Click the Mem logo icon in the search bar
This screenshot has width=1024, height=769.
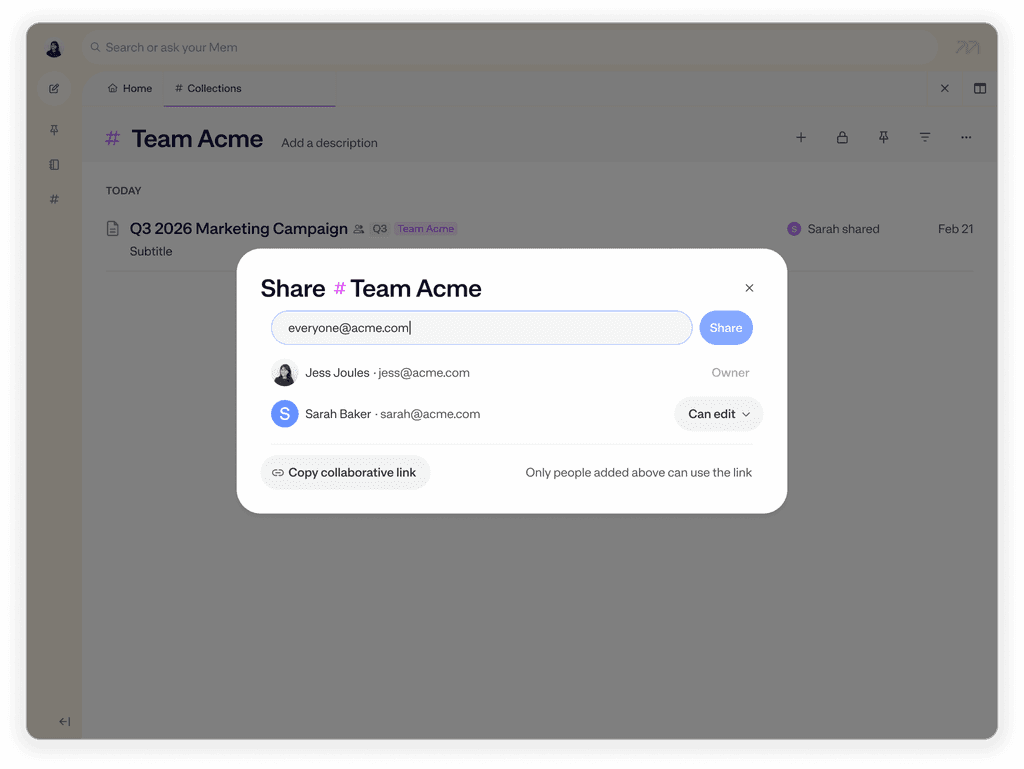tap(967, 47)
